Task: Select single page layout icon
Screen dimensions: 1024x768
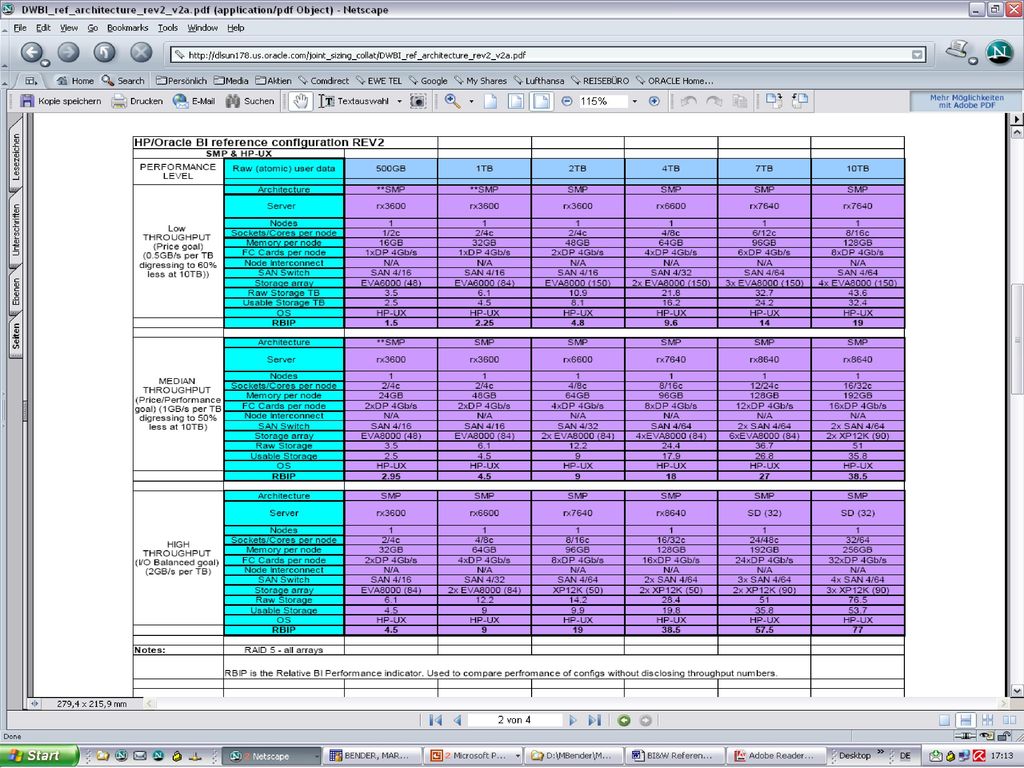Action: coord(944,720)
